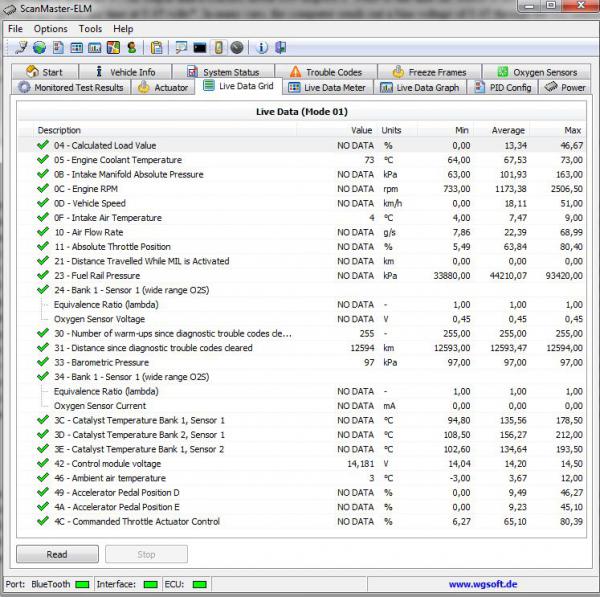This screenshot has height=597, width=600.
Task: Click the clipboard icon in the toolbar
Action: click(157, 47)
